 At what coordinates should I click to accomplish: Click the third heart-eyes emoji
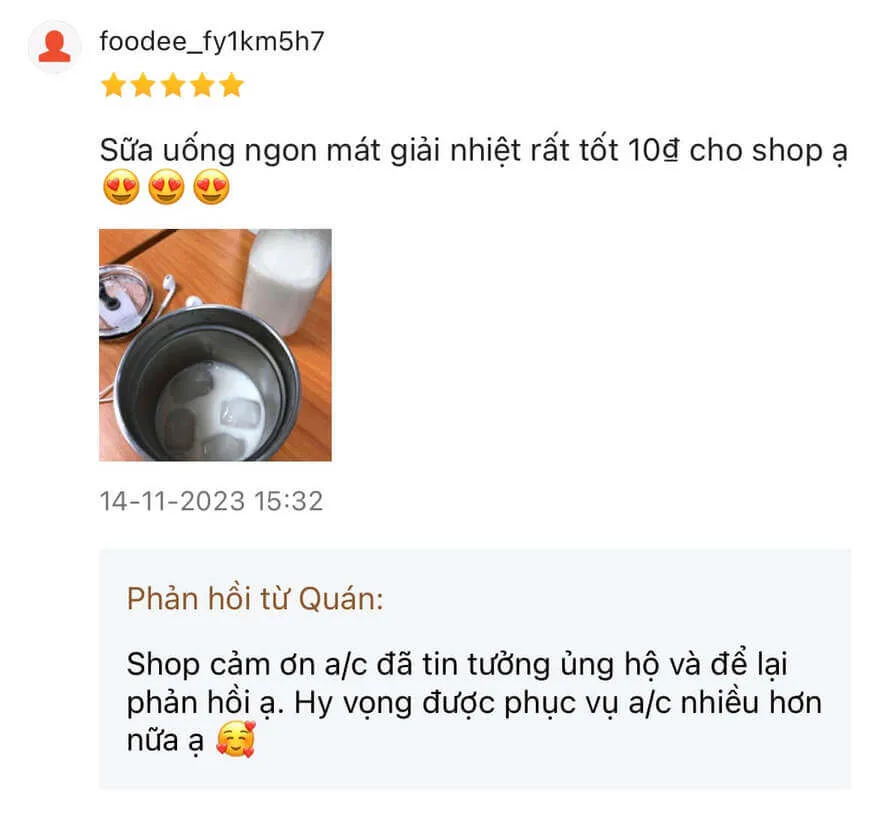[x=211, y=187]
